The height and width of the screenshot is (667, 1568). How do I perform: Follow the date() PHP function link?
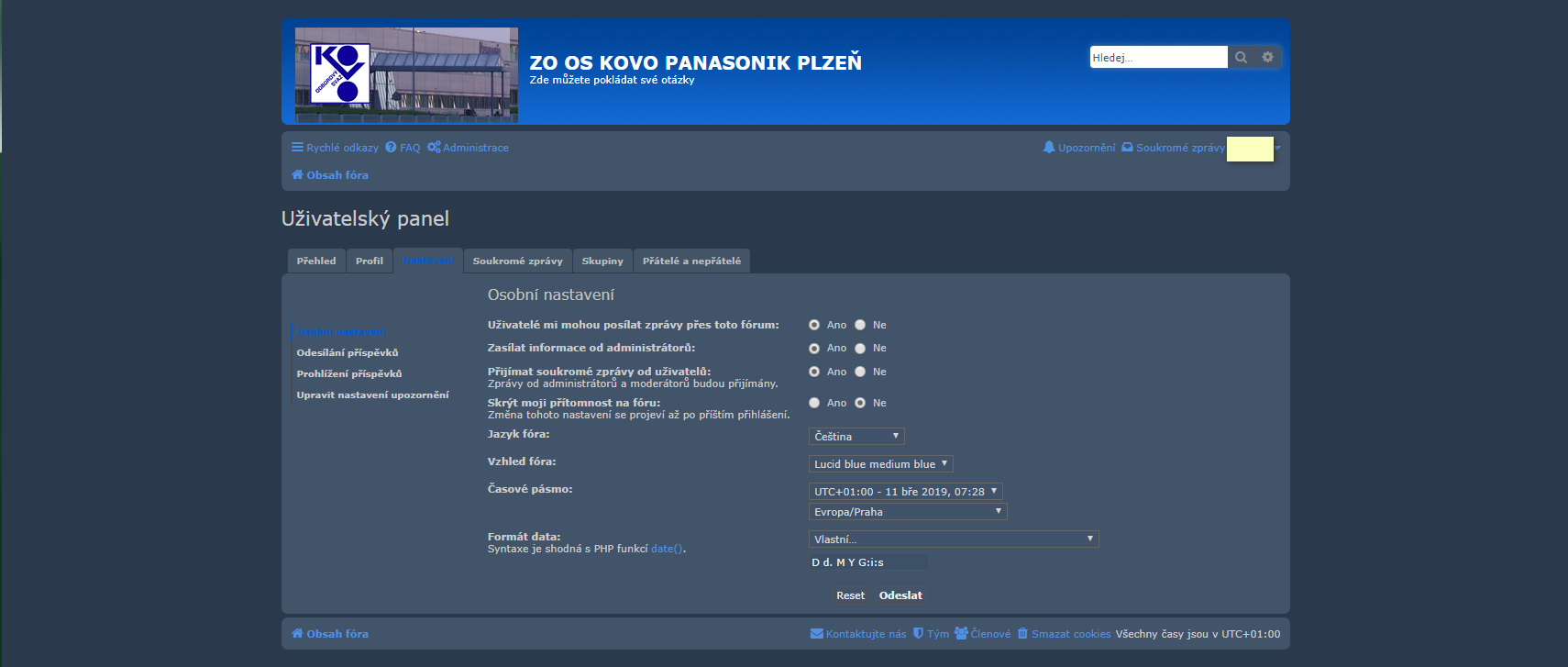pos(667,549)
